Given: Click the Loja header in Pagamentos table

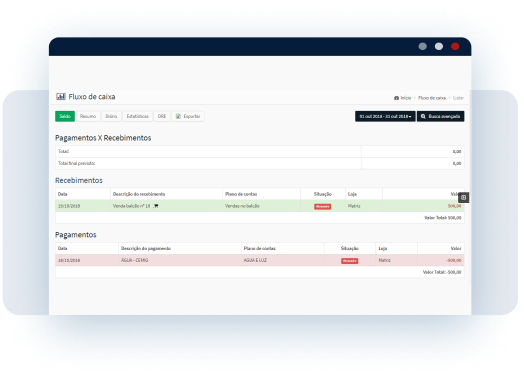Looking at the screenshot, I should point(383,248).
